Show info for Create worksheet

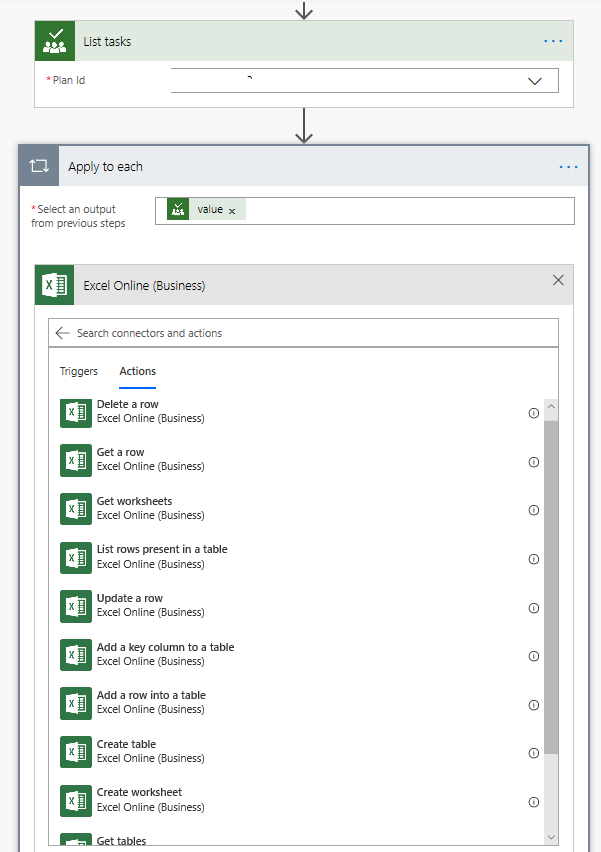(534, 802)
